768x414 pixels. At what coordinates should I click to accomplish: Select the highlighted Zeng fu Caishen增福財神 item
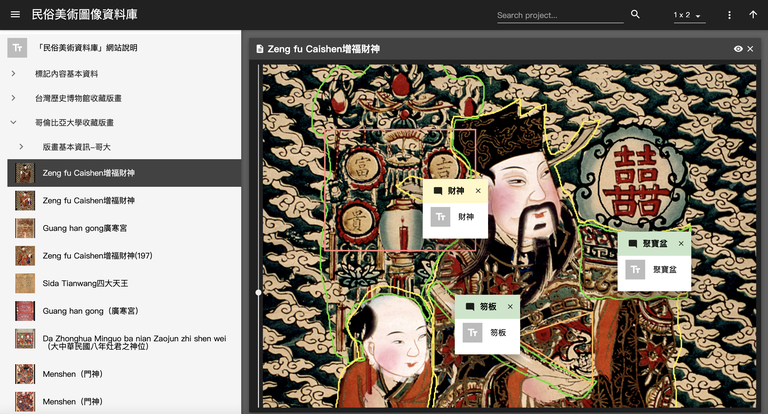[124, 173]
